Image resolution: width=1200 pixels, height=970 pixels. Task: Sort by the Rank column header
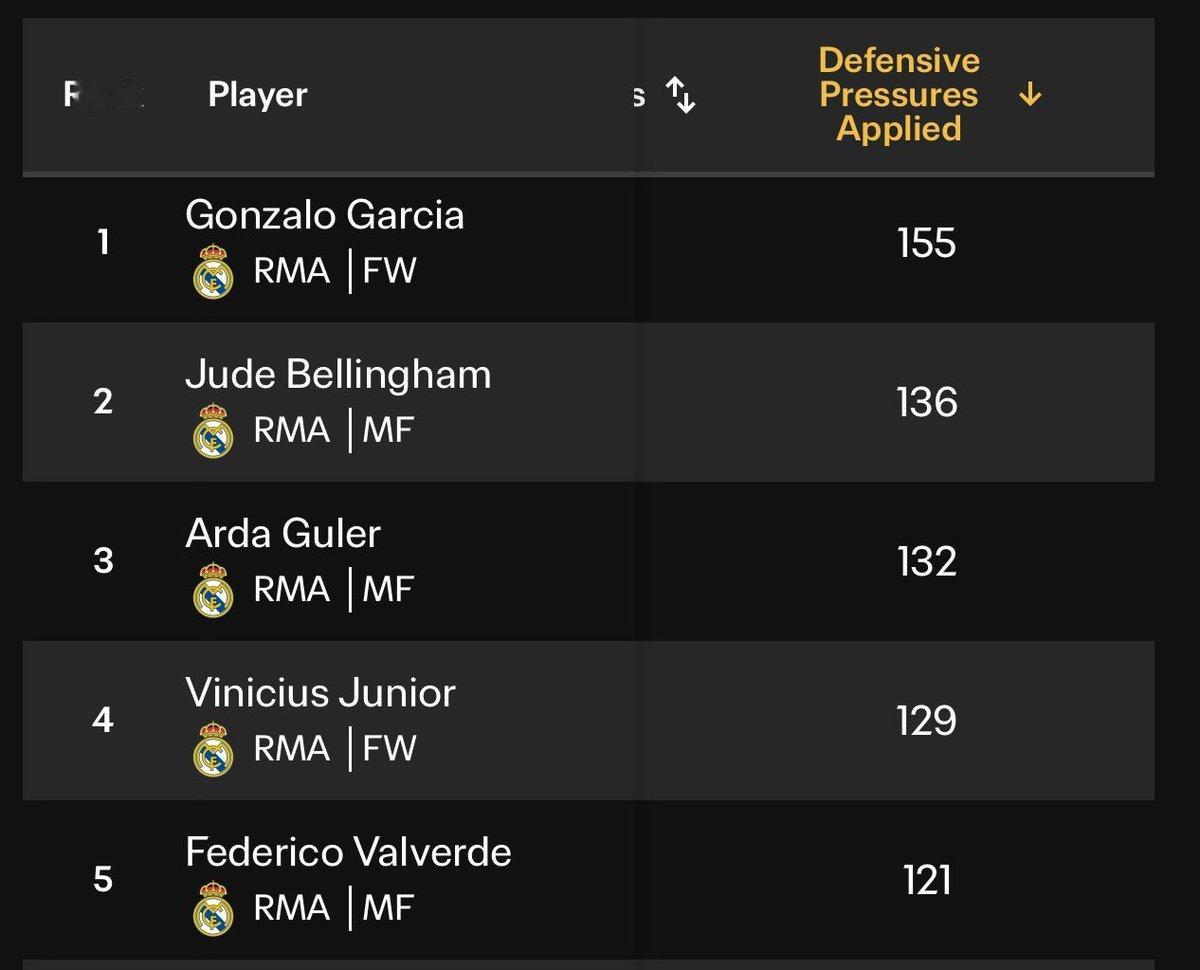pyautogui.click(x=104, y=95)
